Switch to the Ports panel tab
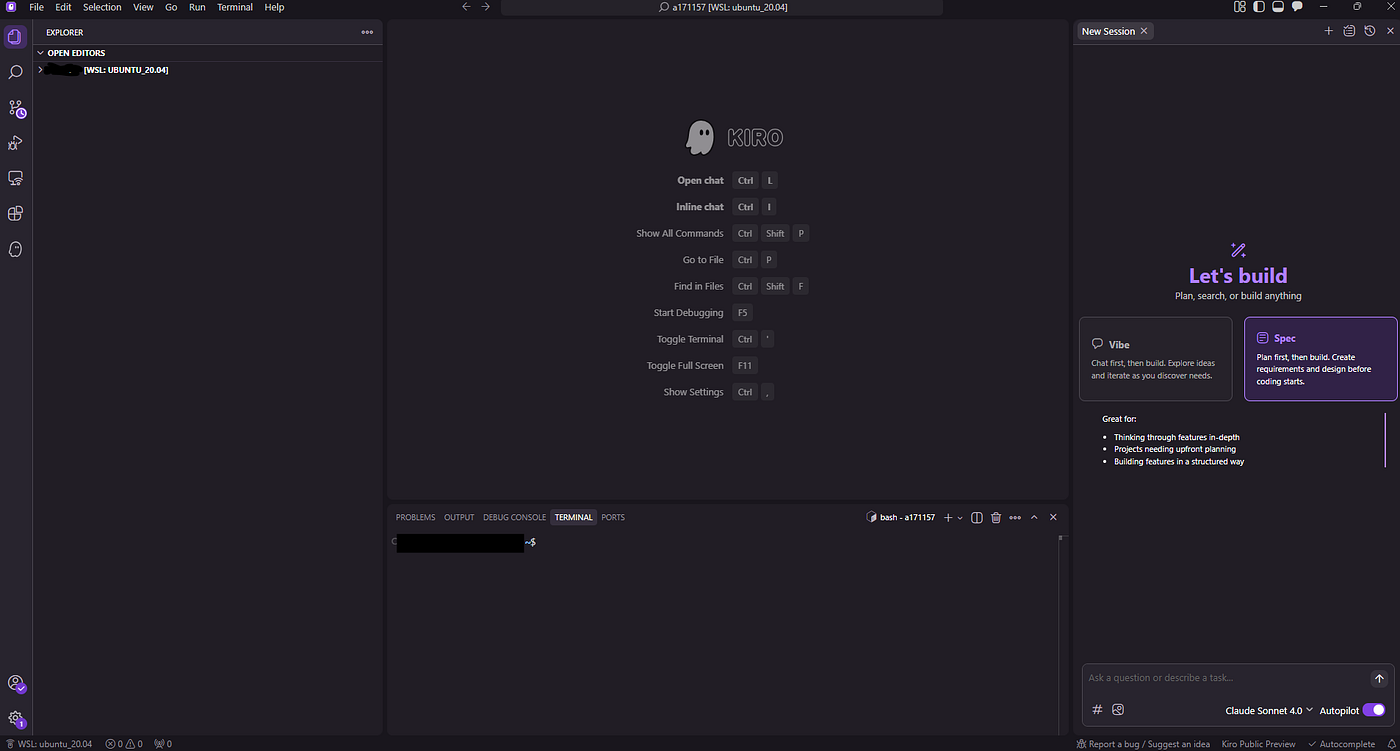 pyautogui.click(x=613, y=517)
